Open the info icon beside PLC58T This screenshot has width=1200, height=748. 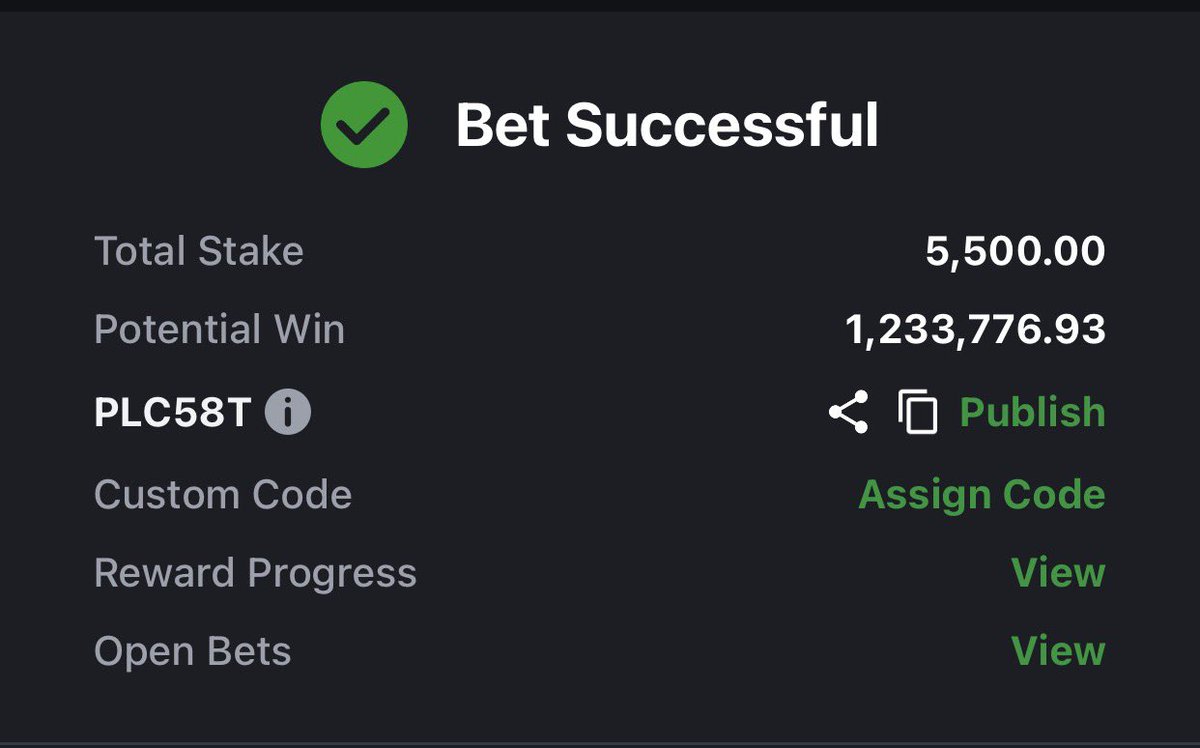(288, 412)
